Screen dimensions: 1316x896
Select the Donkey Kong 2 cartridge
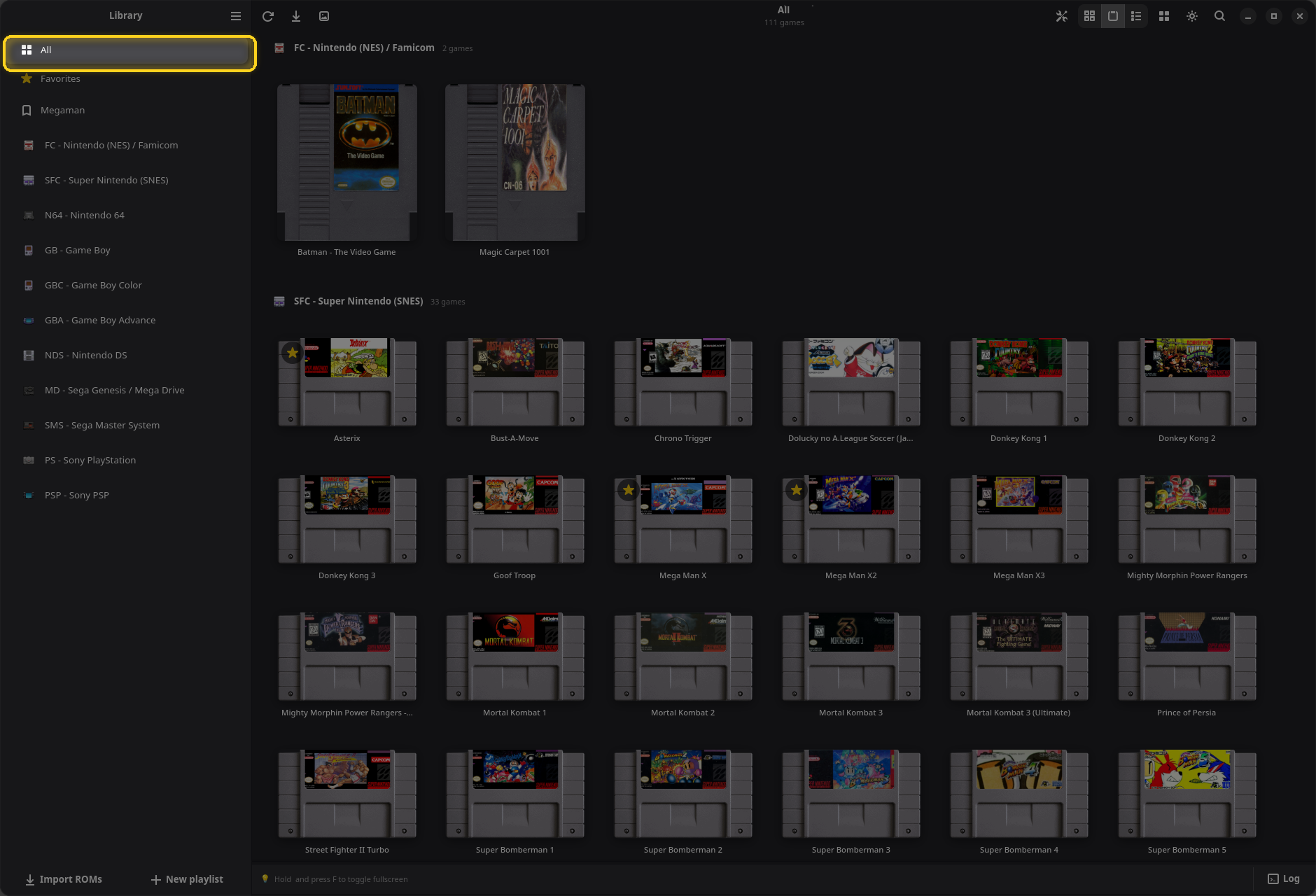pyautogui.click(x=1187, y=382)
